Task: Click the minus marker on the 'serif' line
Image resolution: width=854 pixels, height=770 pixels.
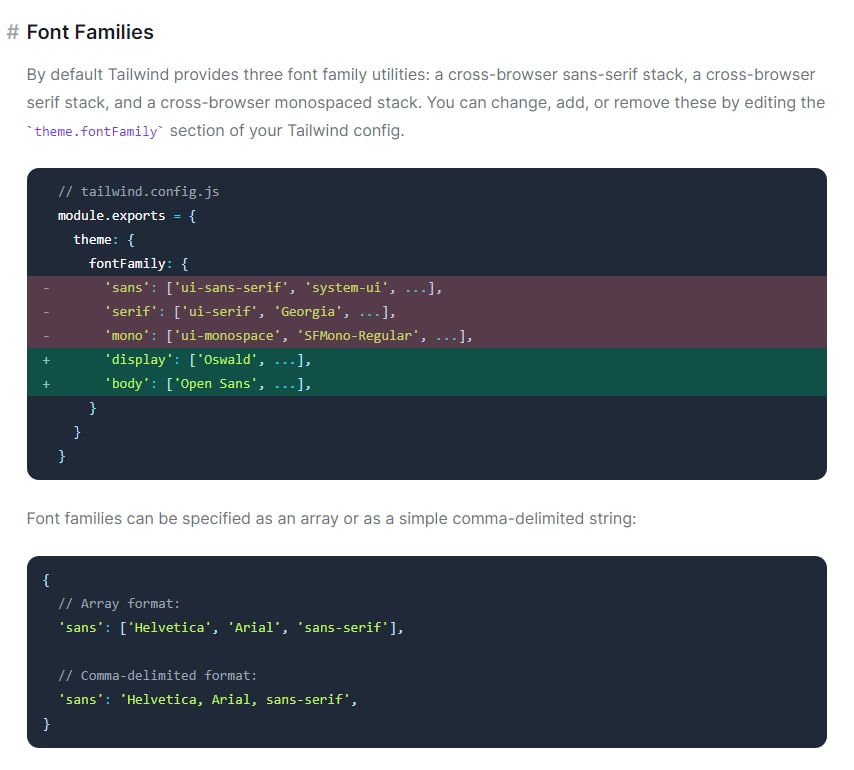Action: (46, 312)
